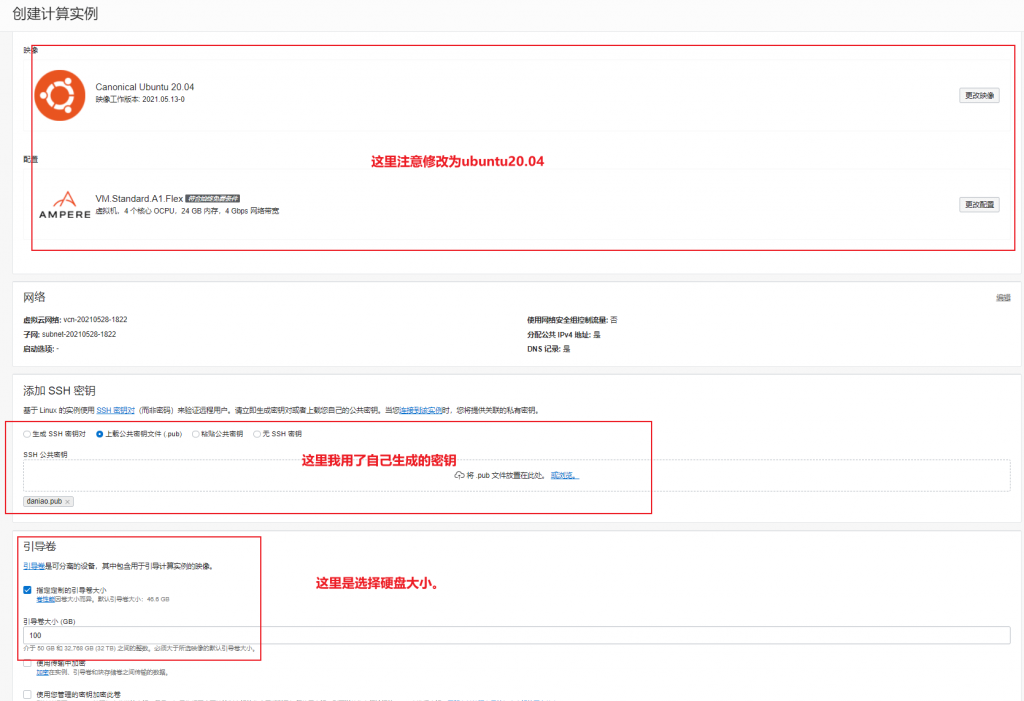
Task: Open the 性能 link under the boot volume checkbox
Action: [x=45, y=599]
